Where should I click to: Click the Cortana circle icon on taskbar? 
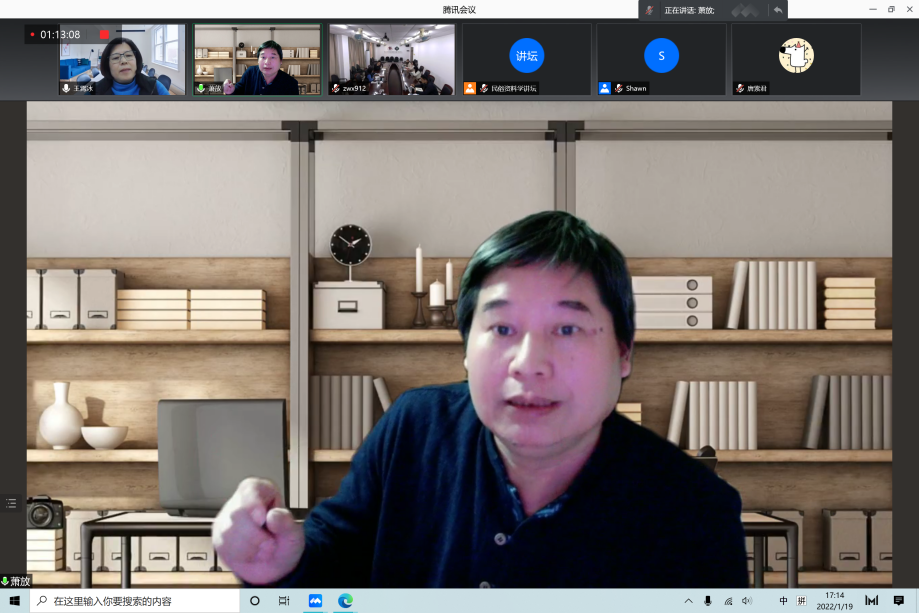point(255,600)
